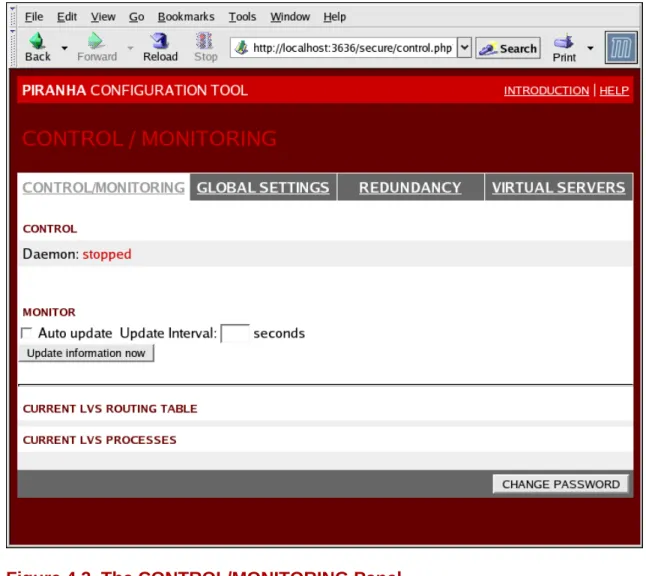Click the Stop loading icon

tap(204, 41)
